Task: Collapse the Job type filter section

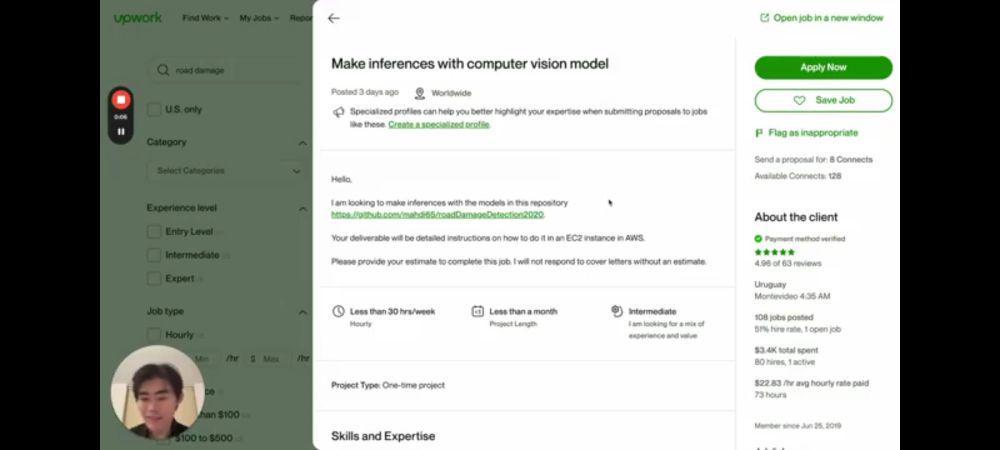Action: (x=302, y=312)
